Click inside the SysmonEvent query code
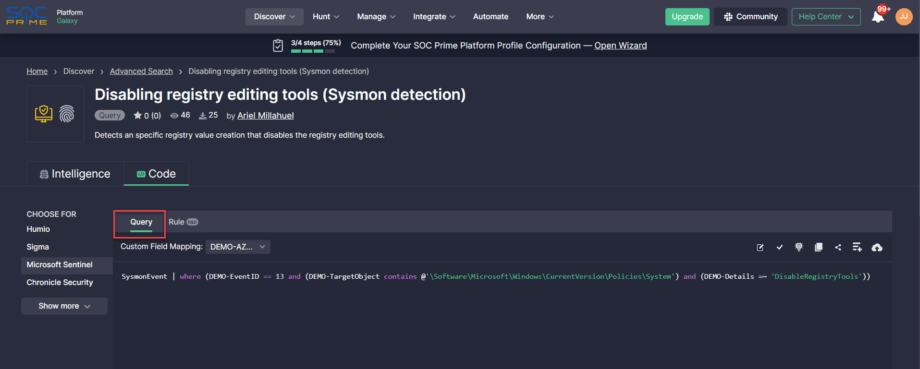Viewport: 920px width, 369px height. click(496, 276)
